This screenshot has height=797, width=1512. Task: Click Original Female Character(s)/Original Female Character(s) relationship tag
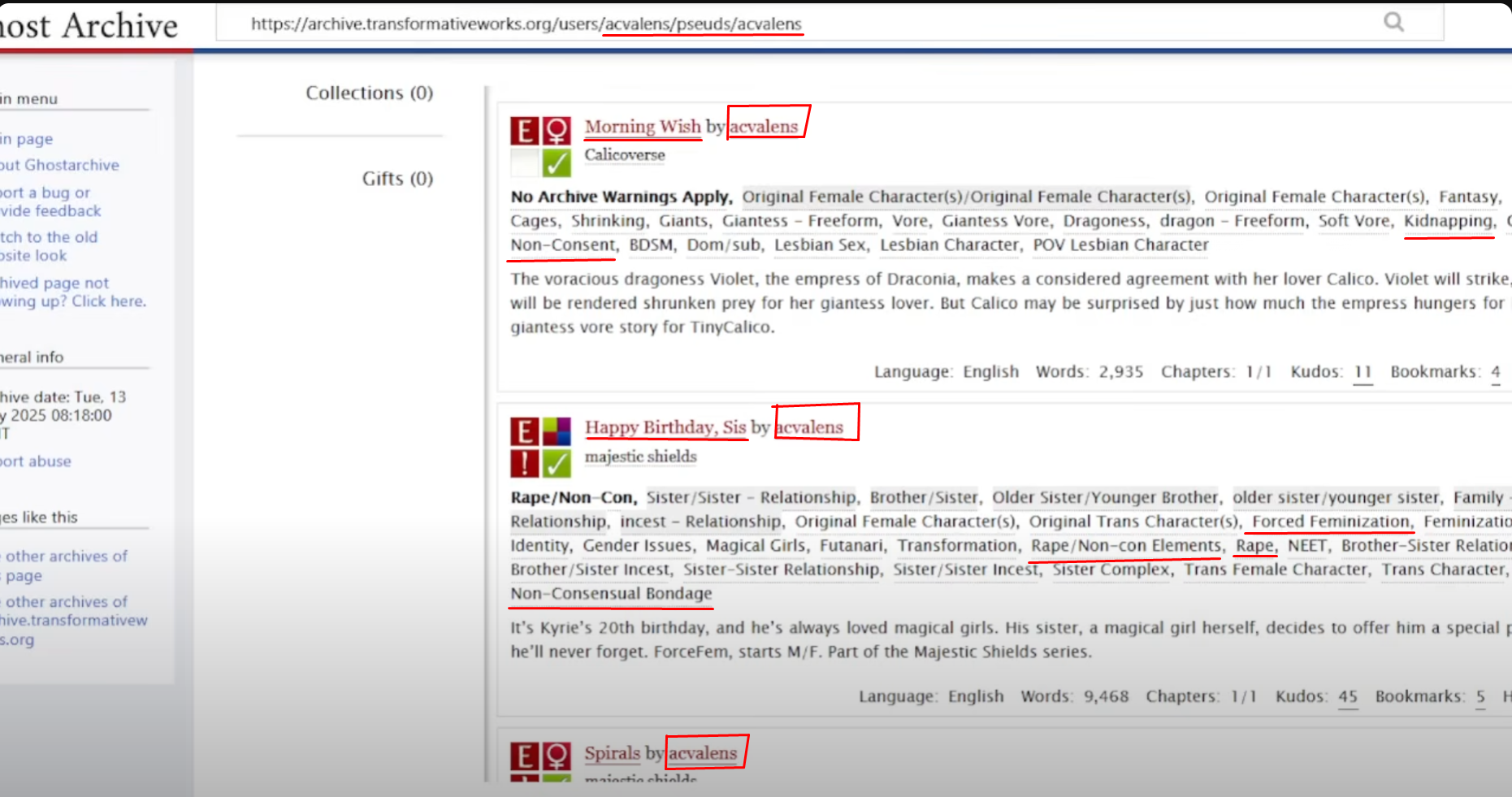pyautogui.click(x=967, y=197)
